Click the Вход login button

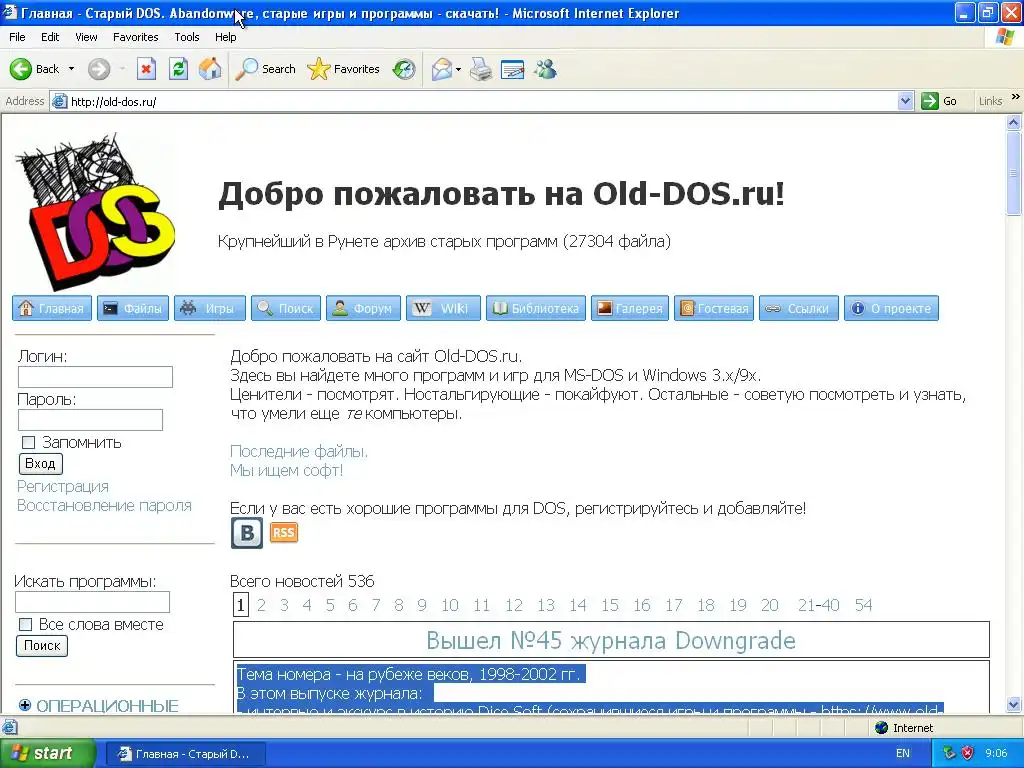40,464
